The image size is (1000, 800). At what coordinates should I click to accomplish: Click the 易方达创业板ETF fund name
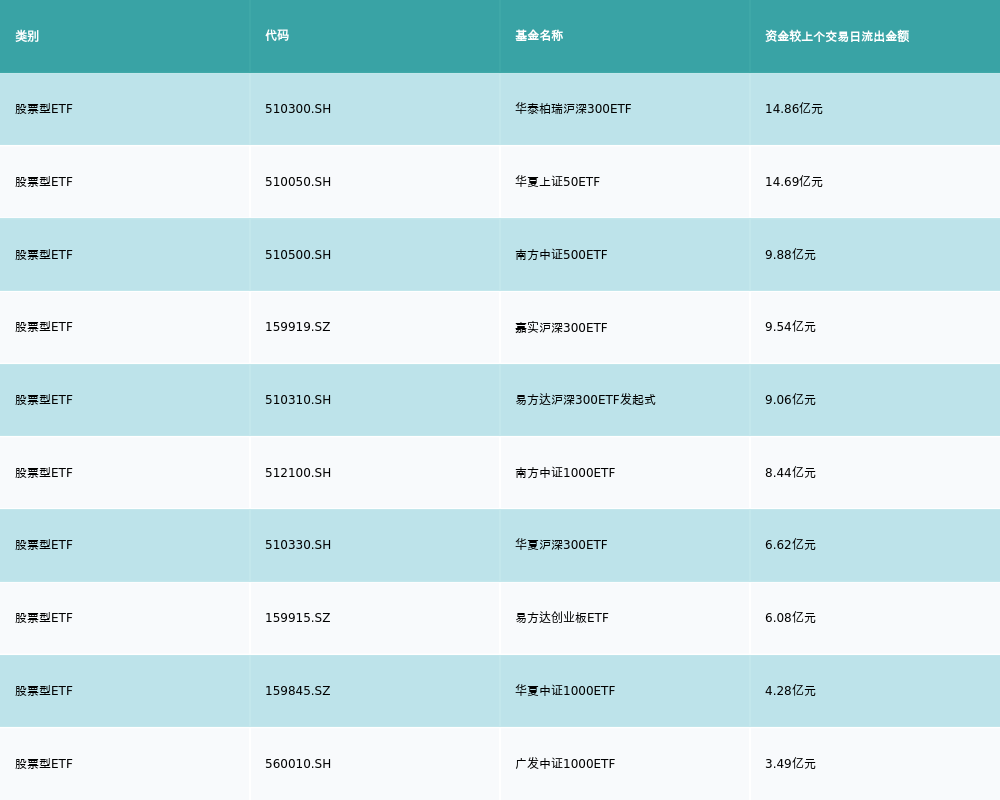click(x=562, y=618)
